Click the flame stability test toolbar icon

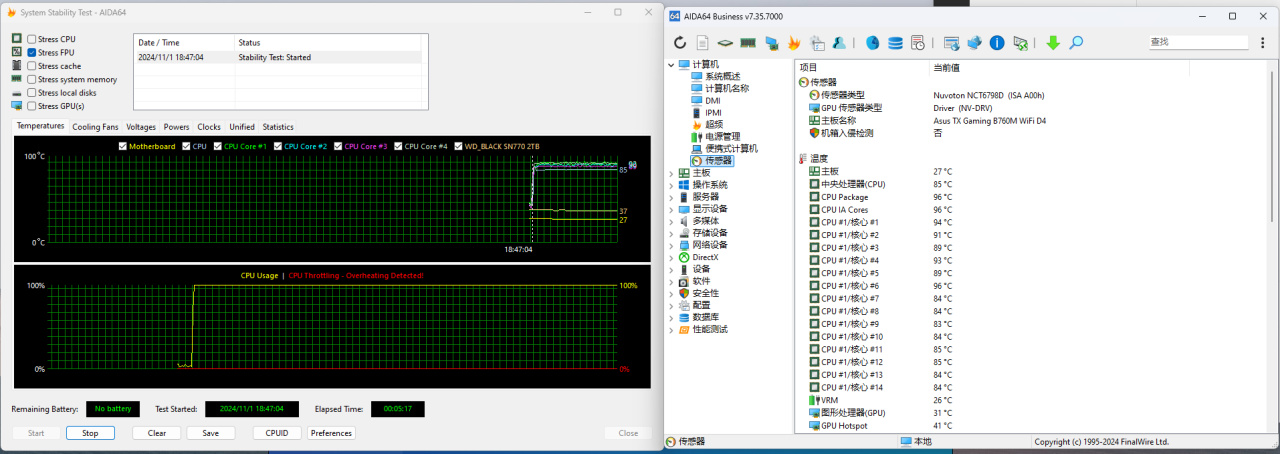coord(794,43)
